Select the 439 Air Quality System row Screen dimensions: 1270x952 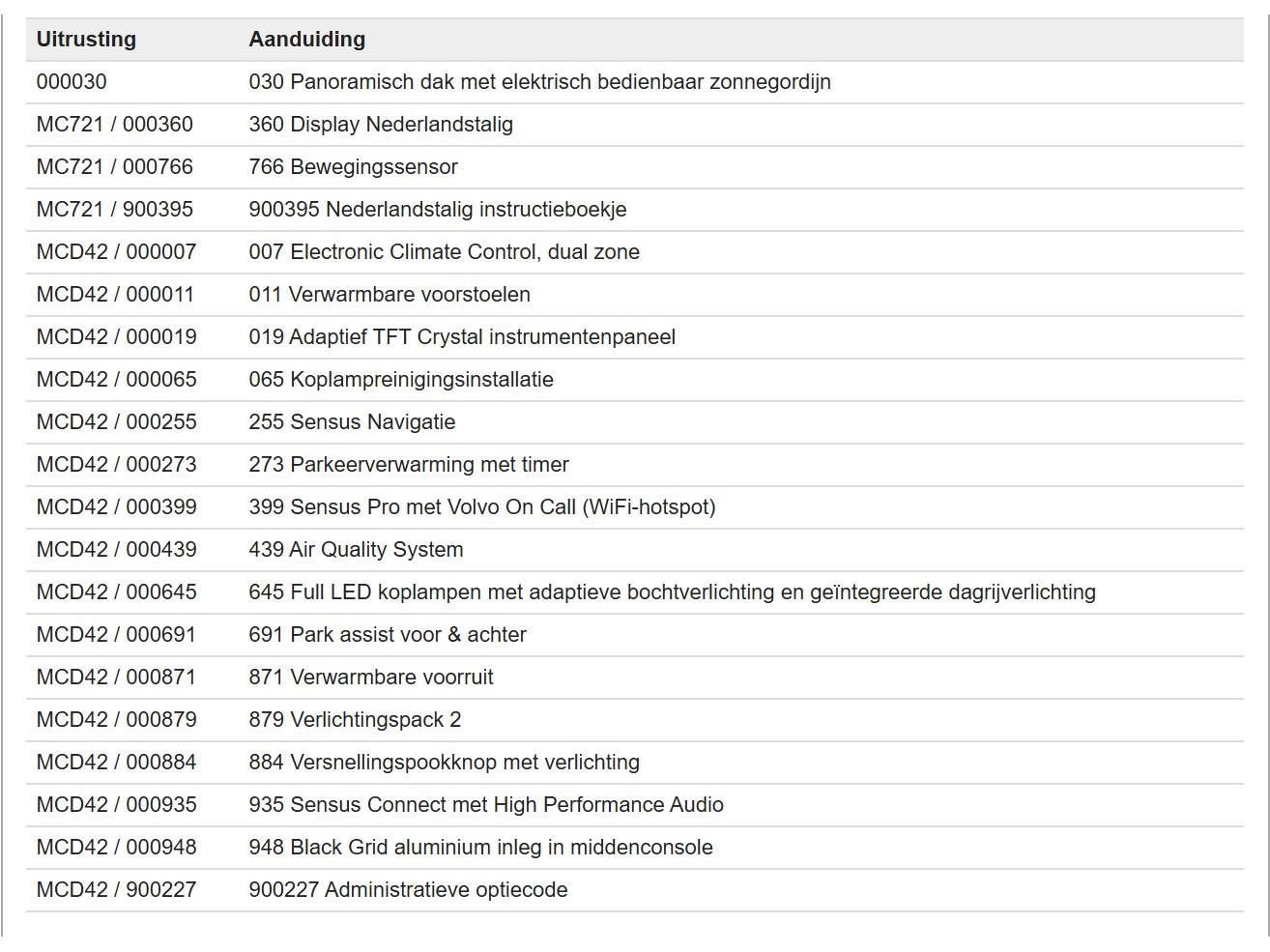pyautogui.click(x=634, y=550)
